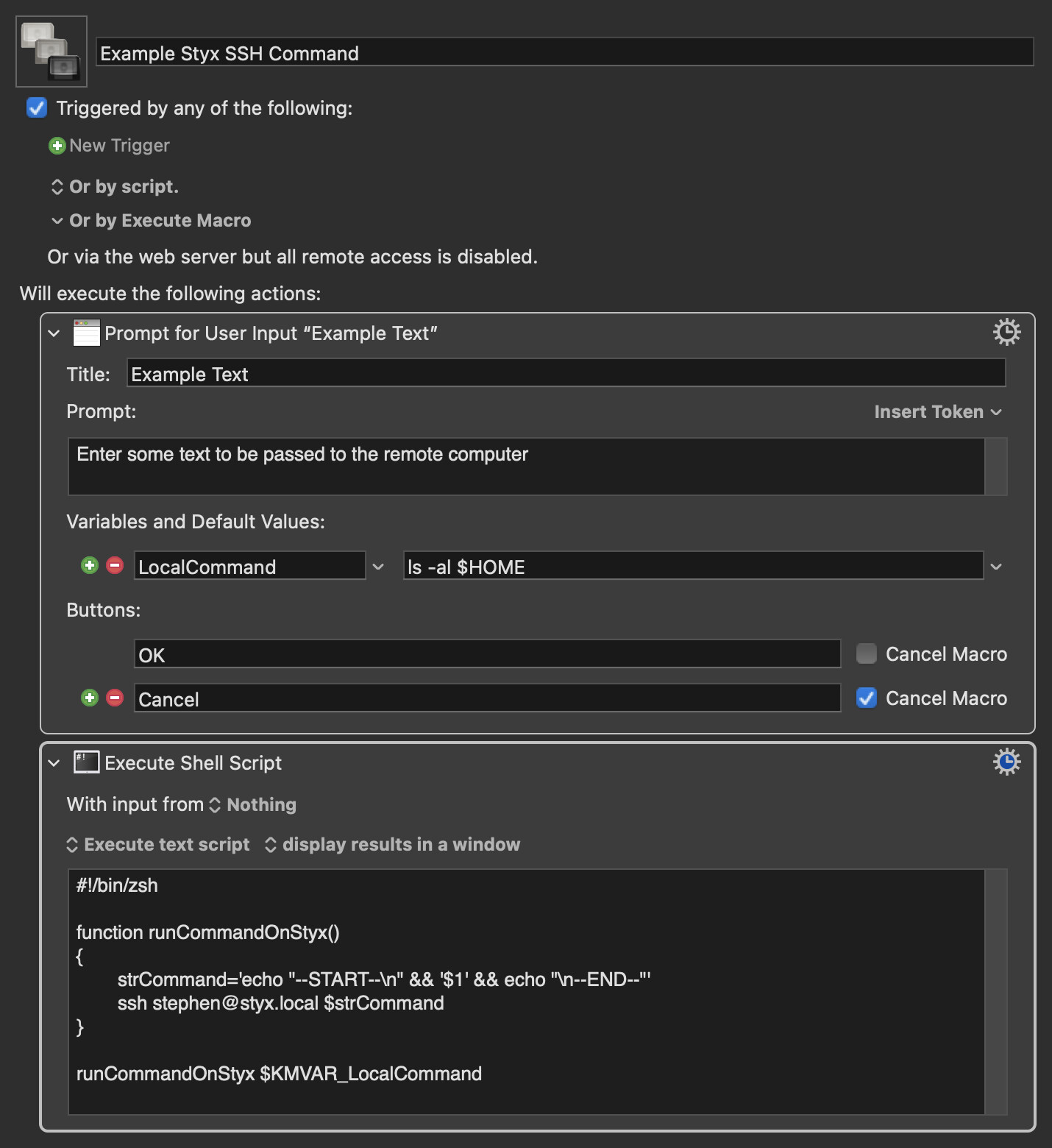Open the Insert Token dropdown
The height and width of the screenshot is (1148, 1052).
click(937, 412)
